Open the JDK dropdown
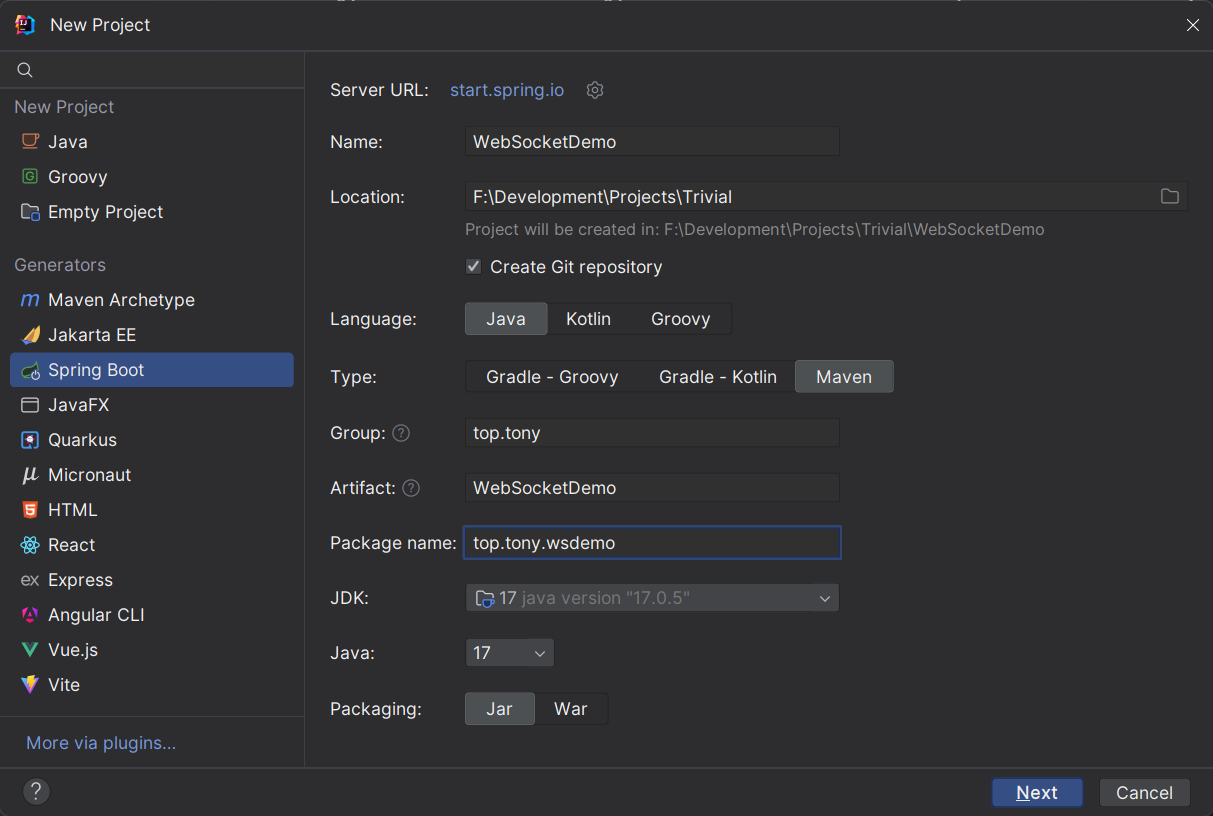 click(652, 598)
